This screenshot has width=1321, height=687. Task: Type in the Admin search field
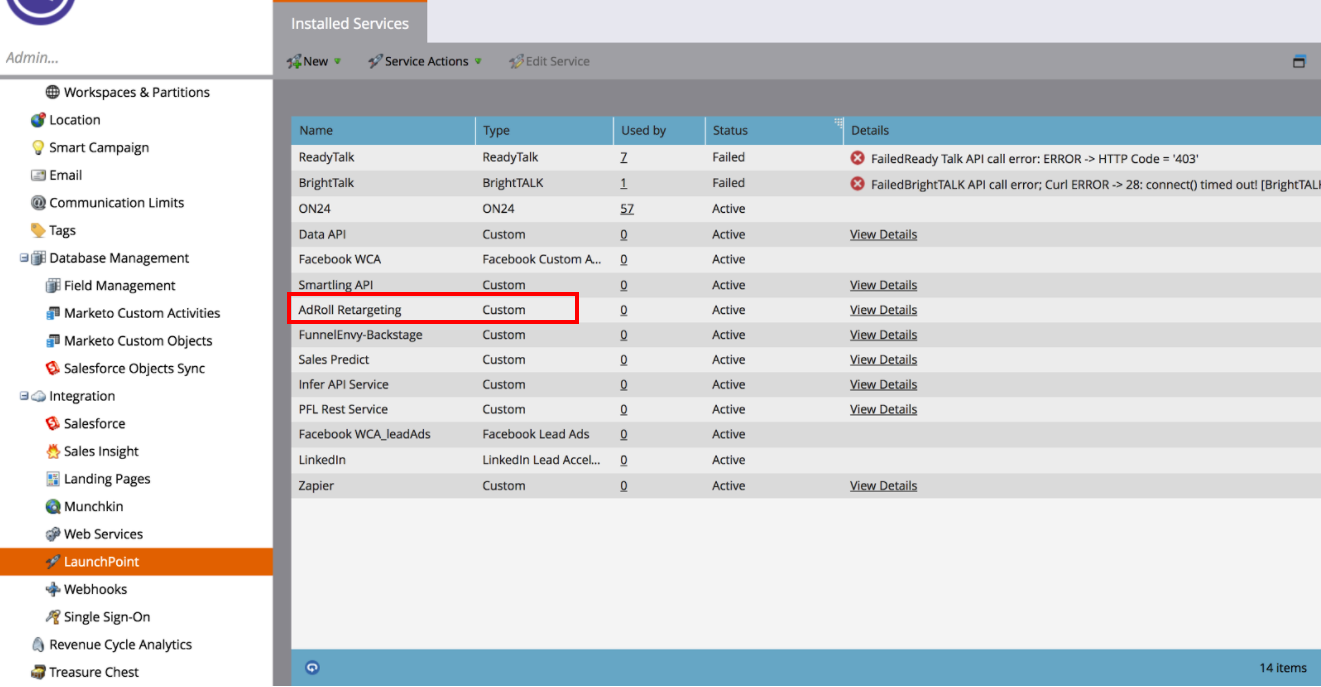136,58
